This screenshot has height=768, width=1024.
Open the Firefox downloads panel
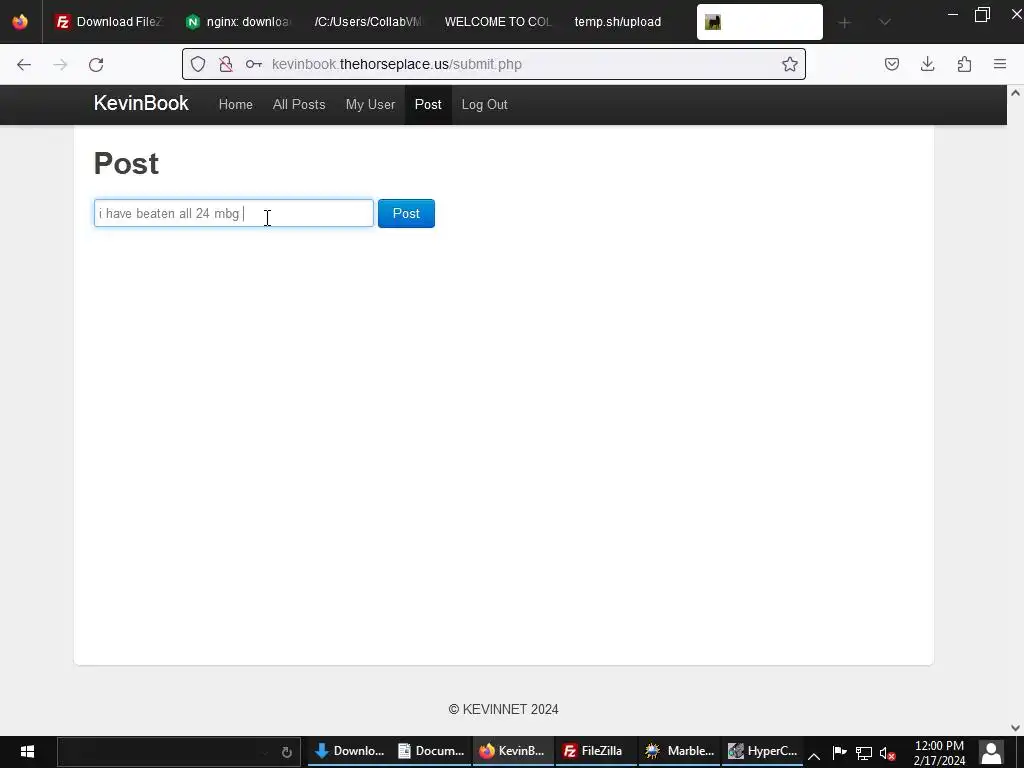(927, 64)
